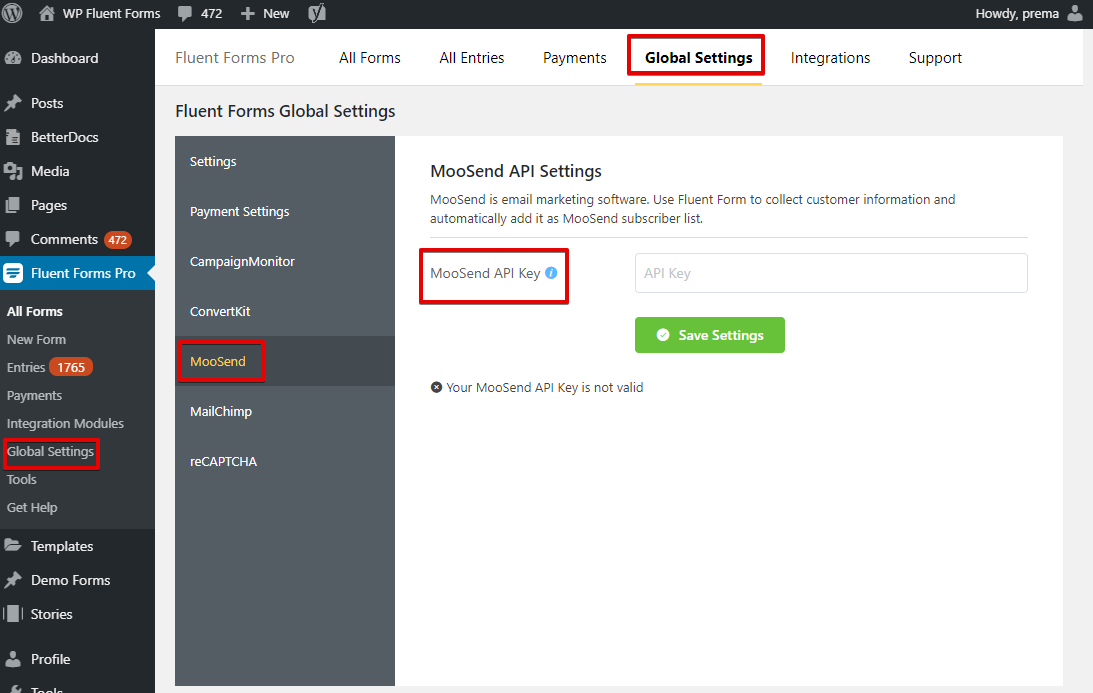Open Media in WordPress sidebar
Viewport: 1093px width, 693px height.
click(x=49, y=172)
